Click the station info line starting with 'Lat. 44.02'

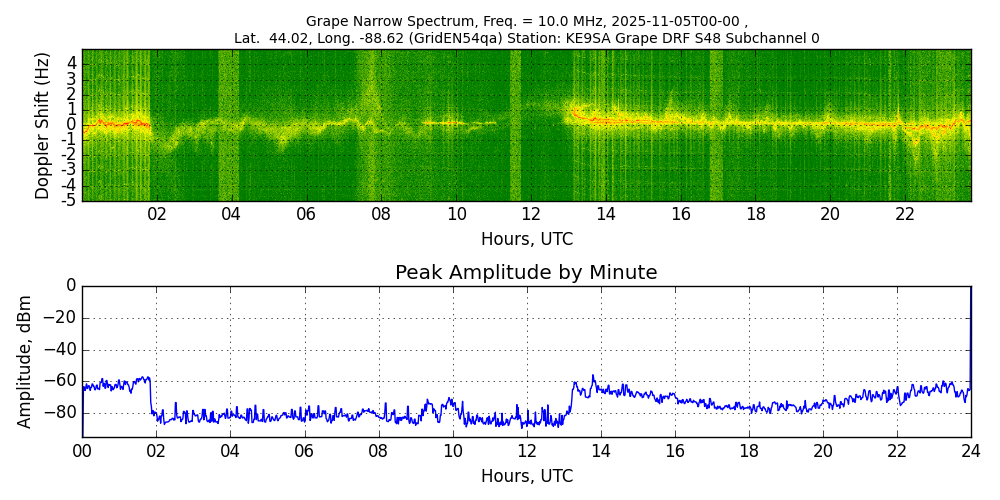click(x=526, y=38)
